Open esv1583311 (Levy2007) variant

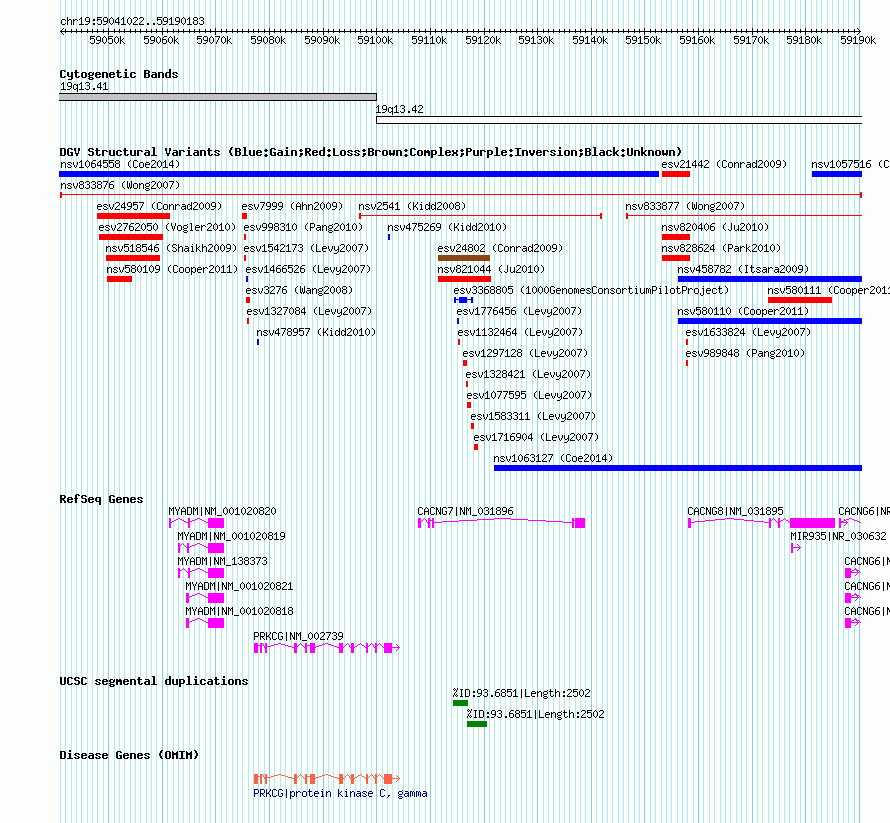pos(533,416)
